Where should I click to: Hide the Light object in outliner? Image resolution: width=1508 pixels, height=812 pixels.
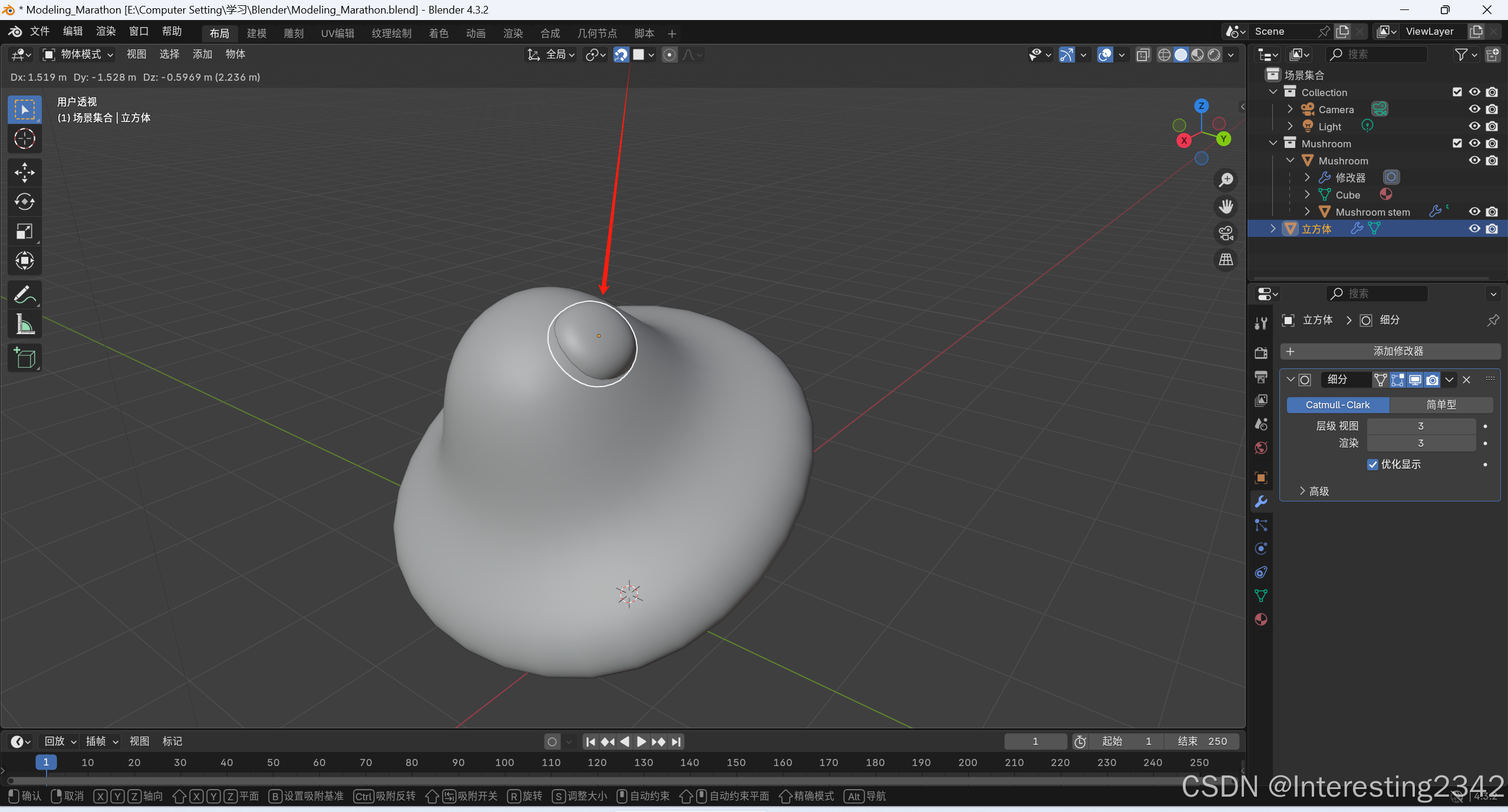1474,126
